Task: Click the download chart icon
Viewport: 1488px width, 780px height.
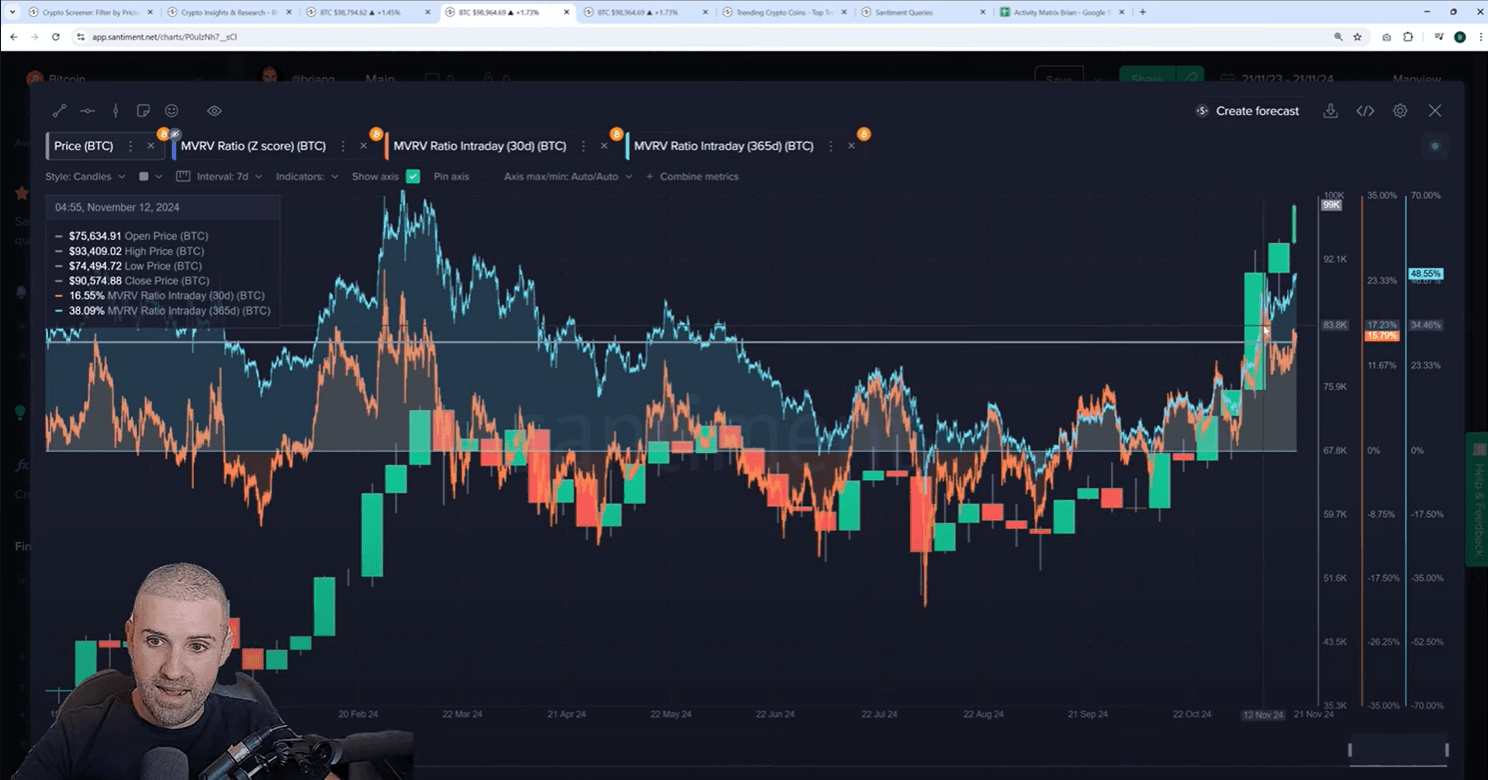Action: 1330,111
